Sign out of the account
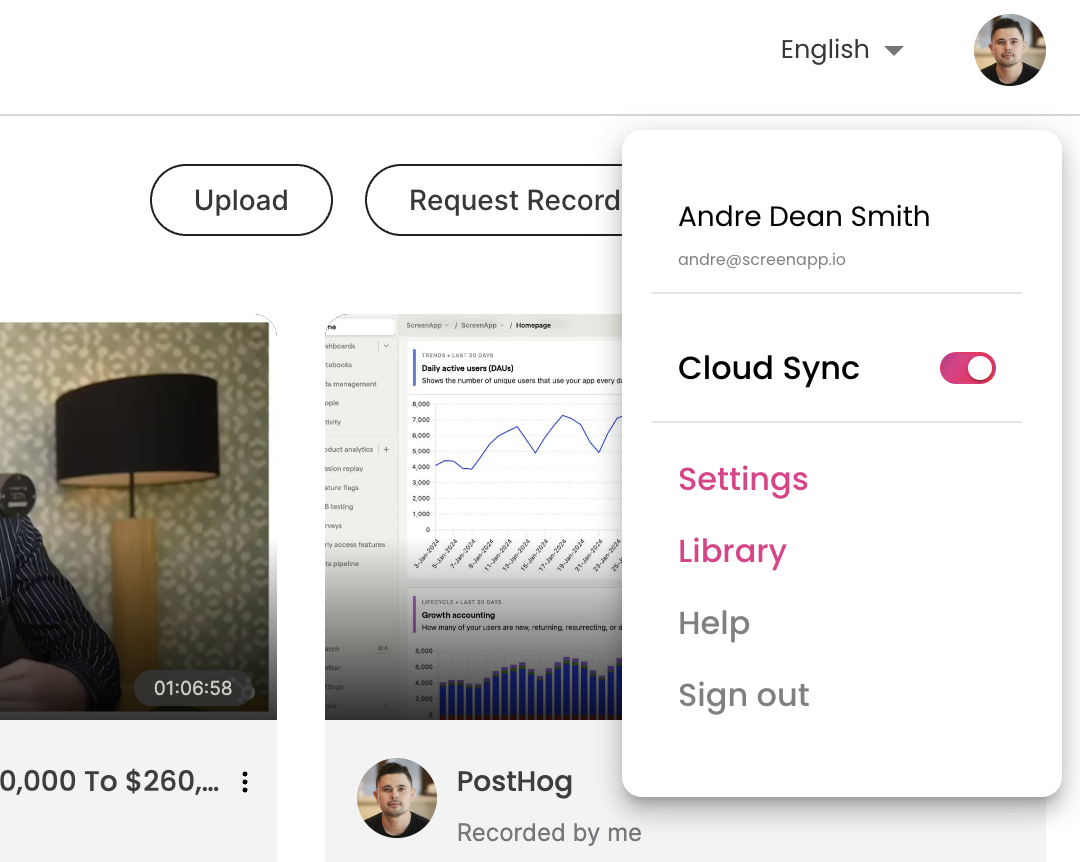This screenshot has width=1080, height=862. coord(744,695)
